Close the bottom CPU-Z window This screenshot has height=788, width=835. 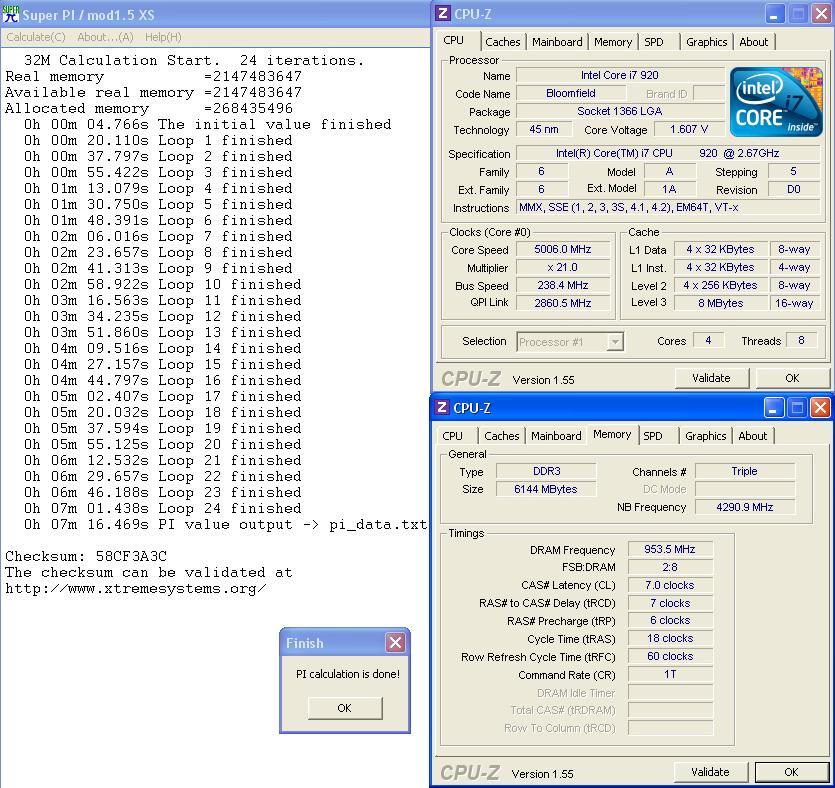pos(820,408)
